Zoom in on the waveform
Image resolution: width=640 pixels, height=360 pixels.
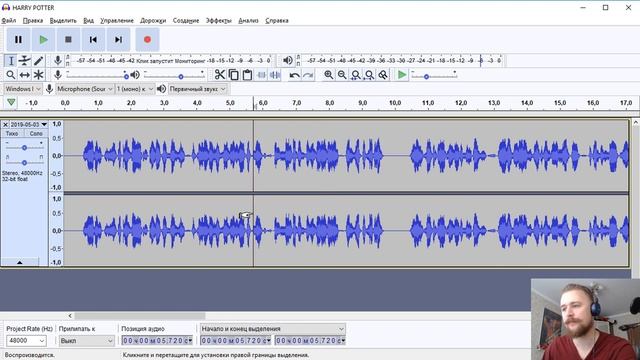[328, 75]
